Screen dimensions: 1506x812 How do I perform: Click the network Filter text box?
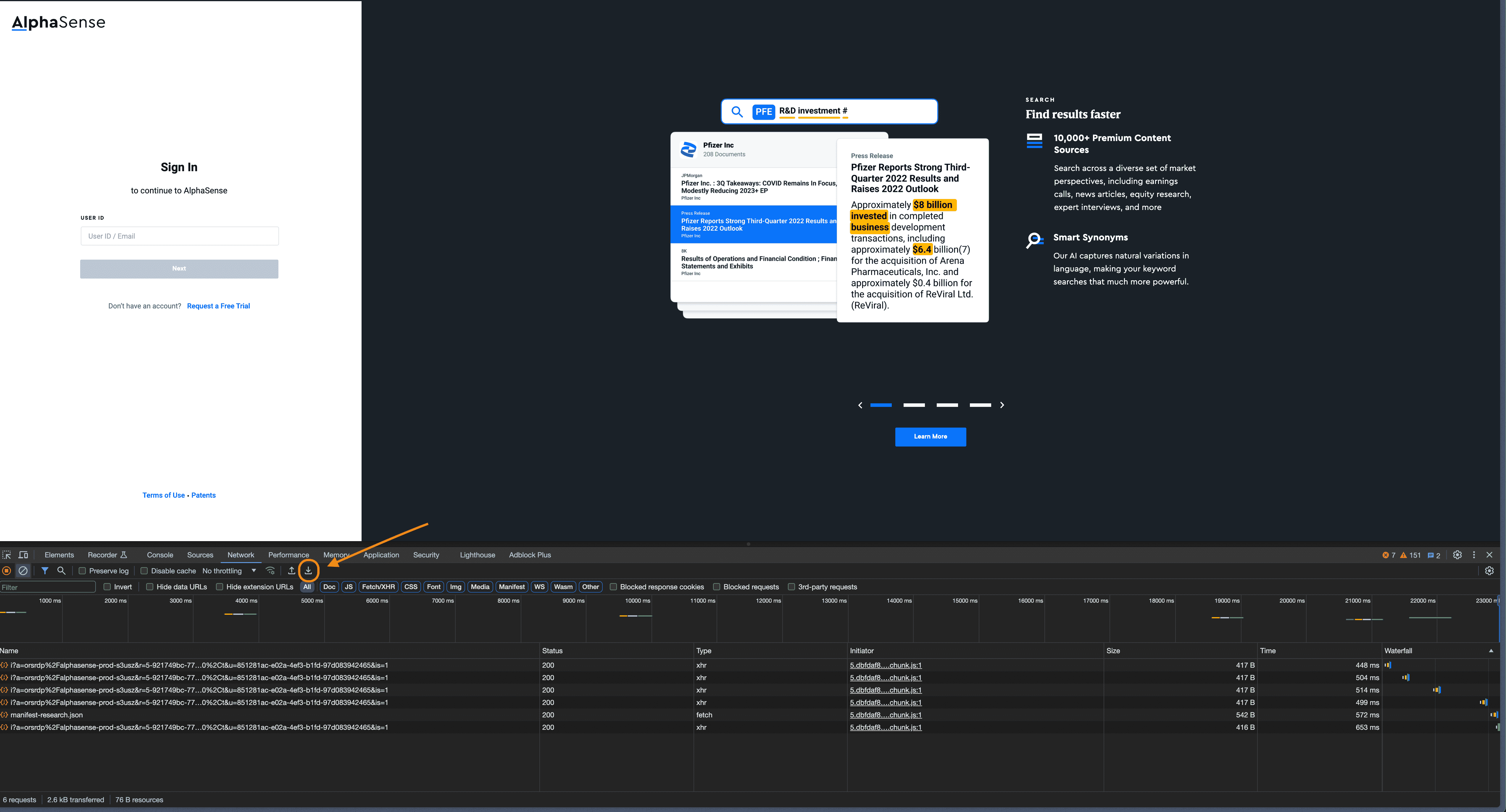coord(48,586)
